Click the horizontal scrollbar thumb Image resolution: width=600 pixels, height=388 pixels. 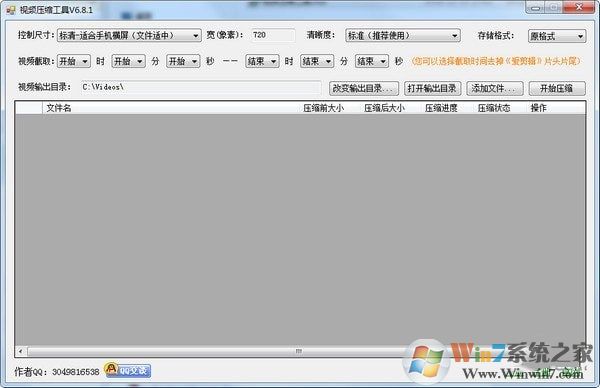[x=298, y=351]
